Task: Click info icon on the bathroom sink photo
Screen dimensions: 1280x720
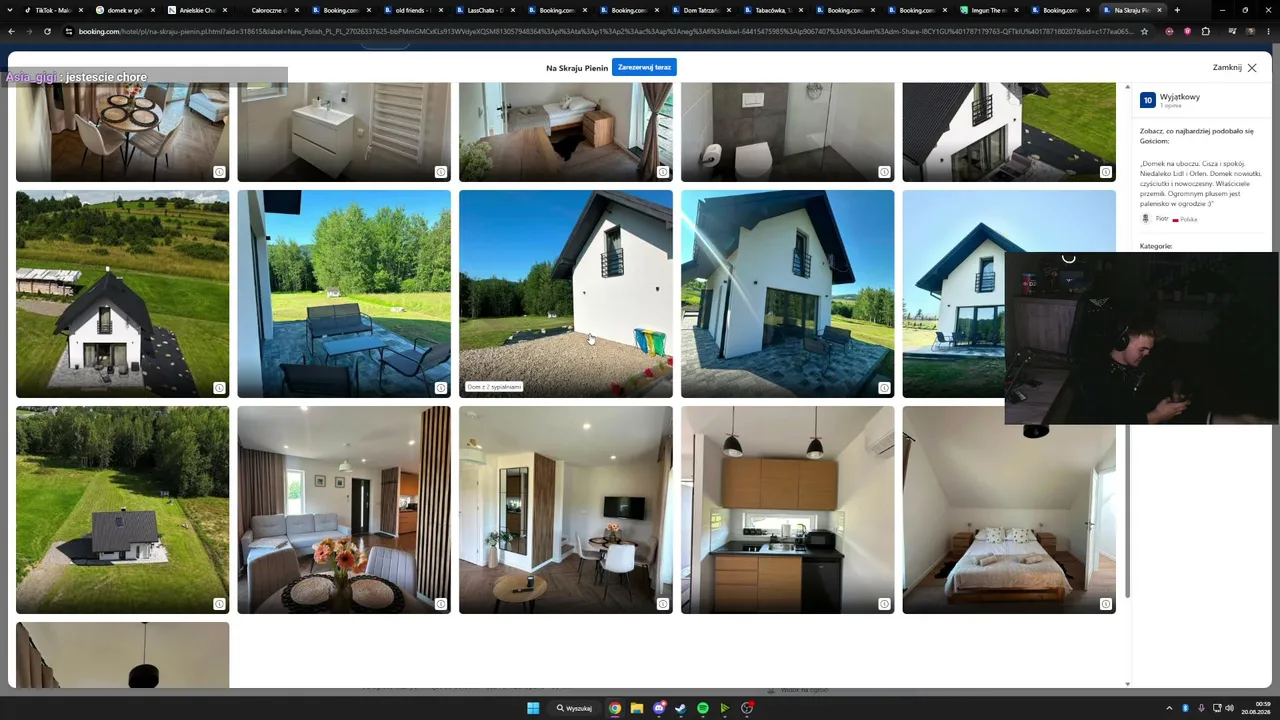Action: click(x=441, y=172)
